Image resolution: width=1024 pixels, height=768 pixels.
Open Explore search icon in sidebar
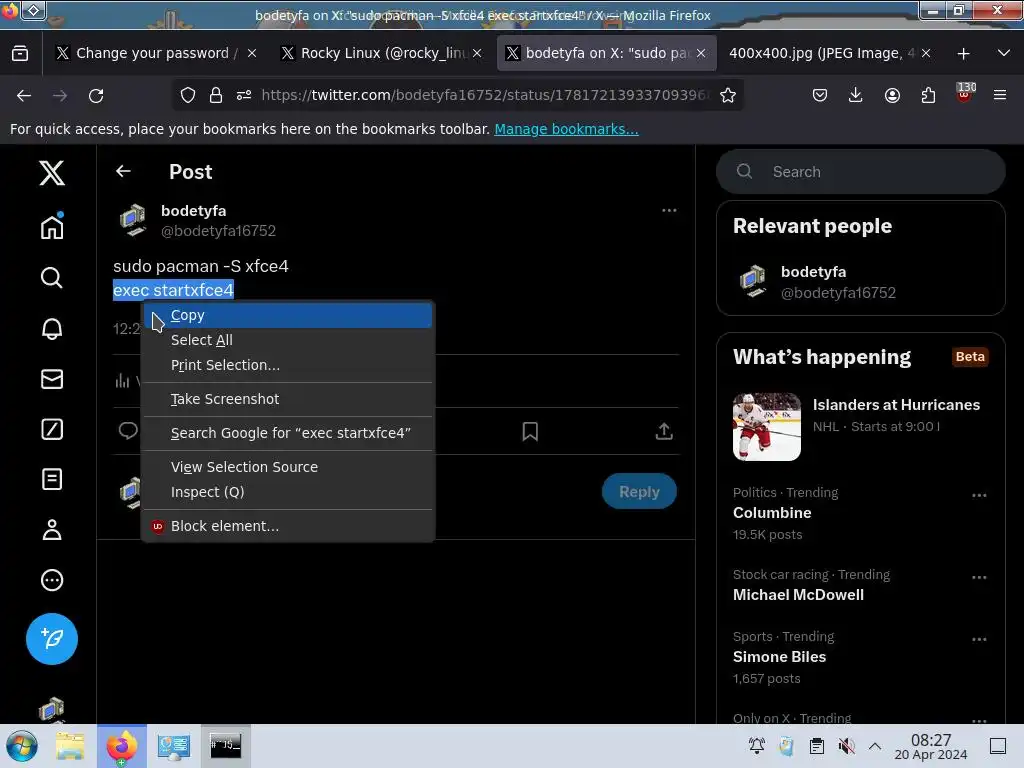(x=52, y=278)
